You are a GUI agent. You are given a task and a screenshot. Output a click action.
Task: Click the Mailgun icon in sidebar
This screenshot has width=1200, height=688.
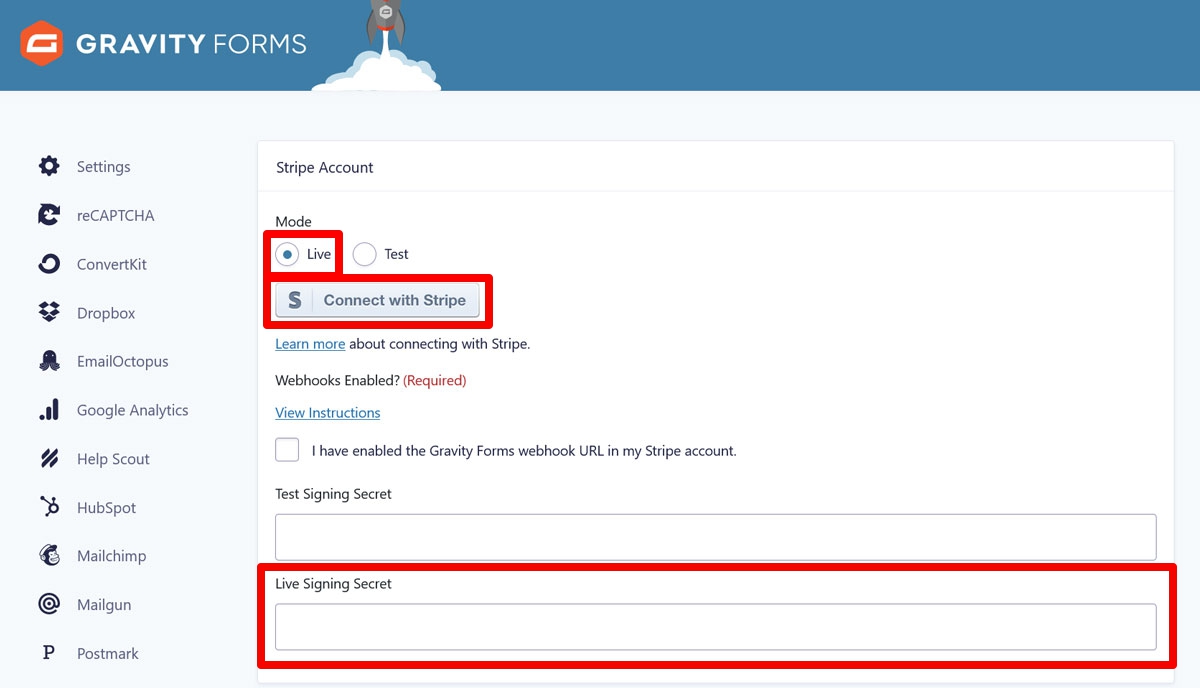click(49, 604)
